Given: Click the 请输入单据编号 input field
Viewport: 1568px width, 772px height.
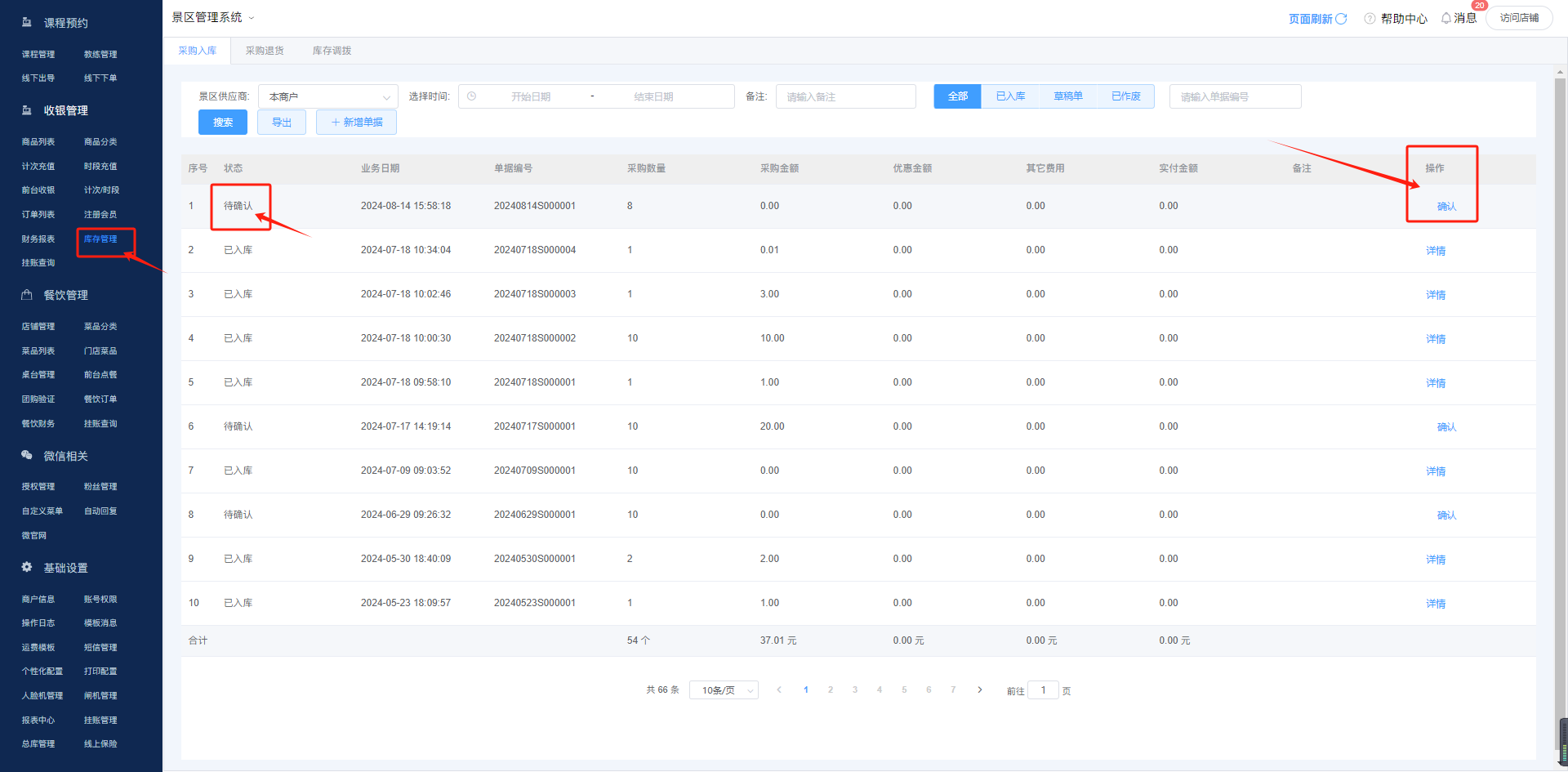Looking at the screenshot, I should point(1235,96).
